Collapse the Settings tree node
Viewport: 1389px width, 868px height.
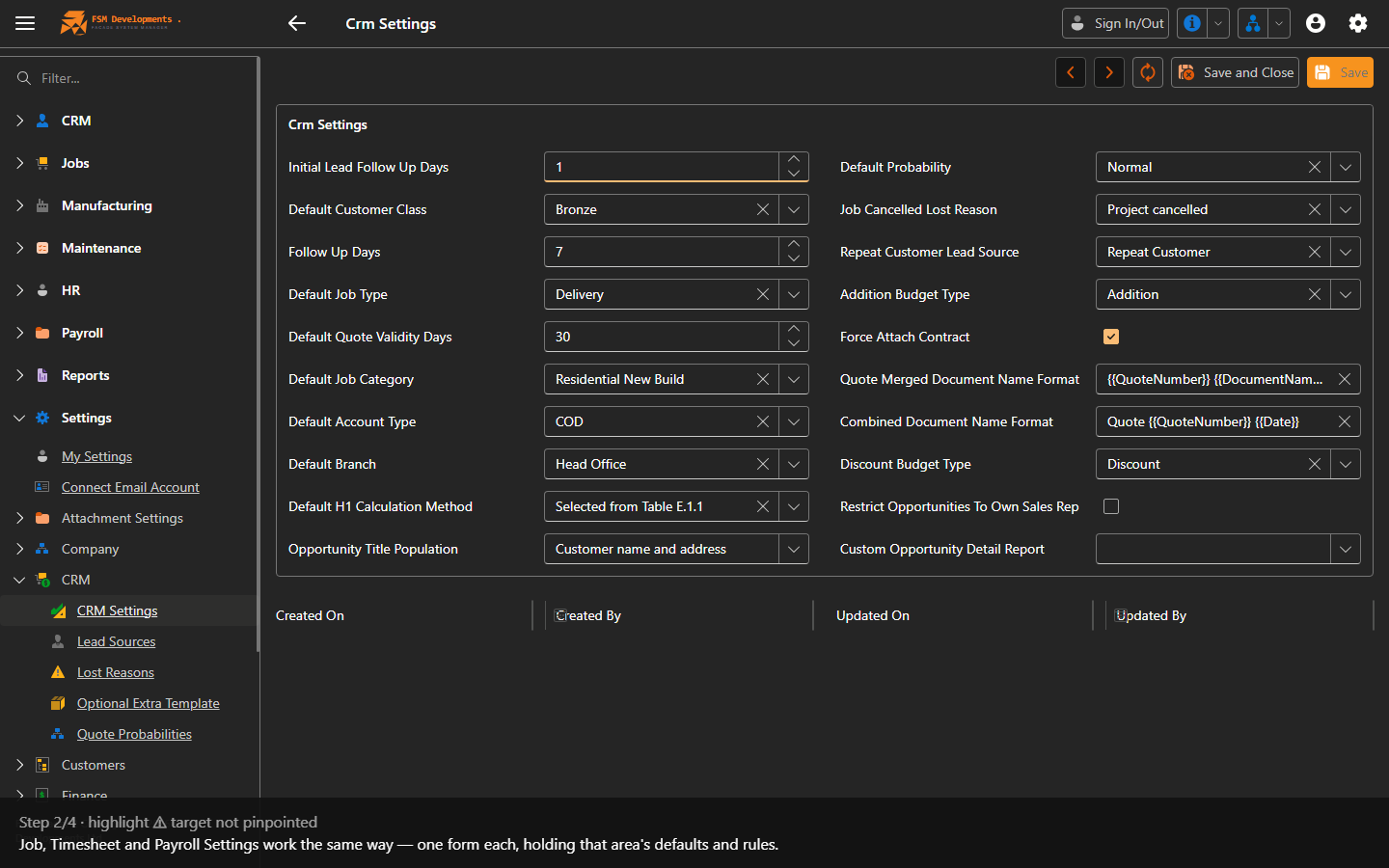(x=19, y=418)
